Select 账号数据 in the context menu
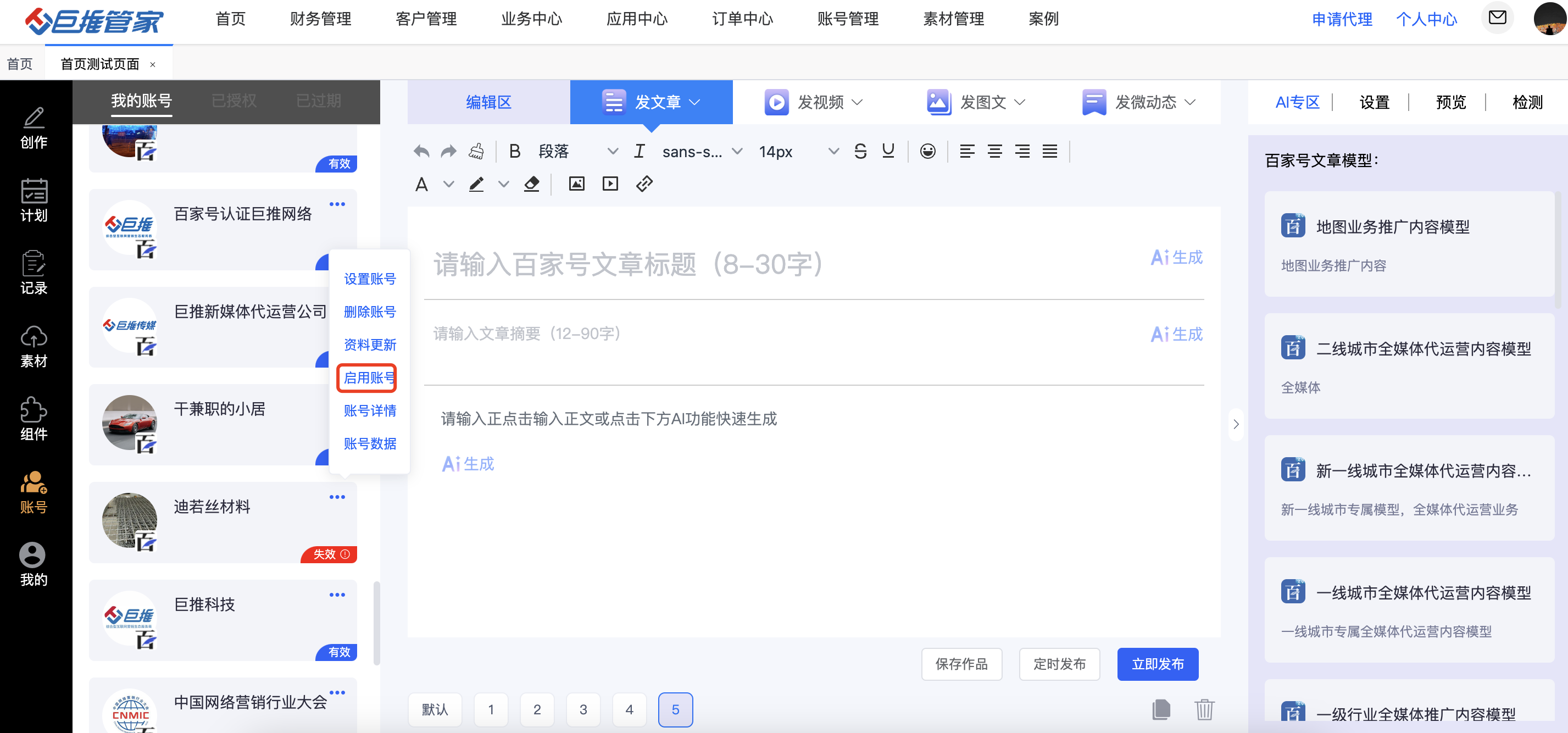 [370, 443]
